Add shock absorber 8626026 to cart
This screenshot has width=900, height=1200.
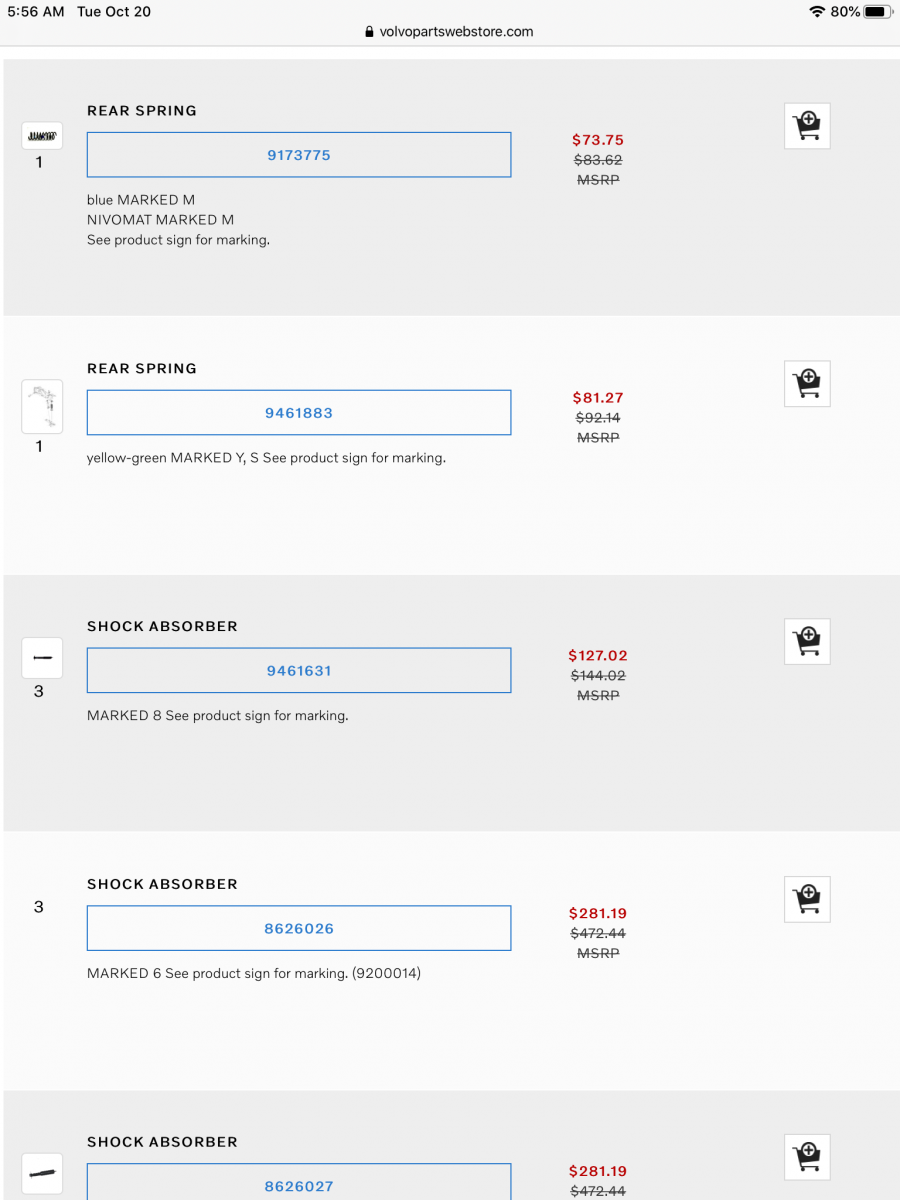[x=806, y=899]
